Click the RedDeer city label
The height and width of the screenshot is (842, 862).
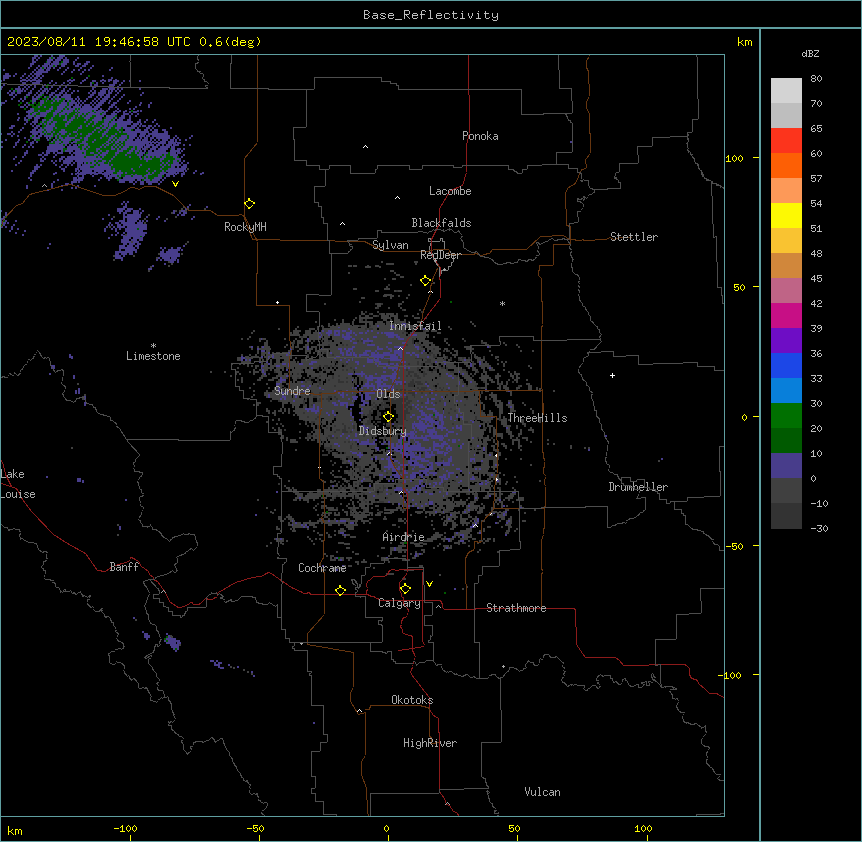pos(440,255)
